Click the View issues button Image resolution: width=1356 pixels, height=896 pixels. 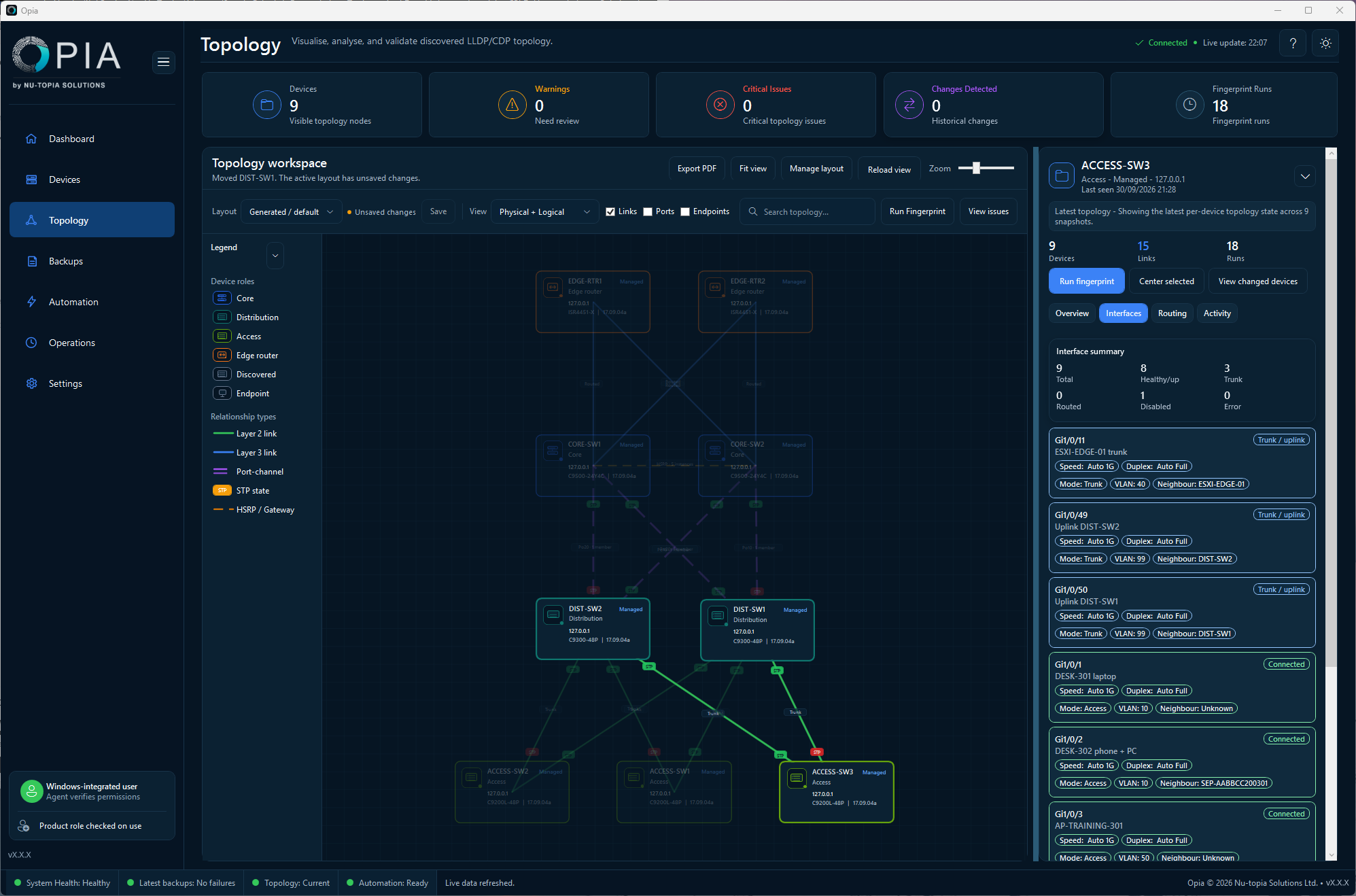988,212
